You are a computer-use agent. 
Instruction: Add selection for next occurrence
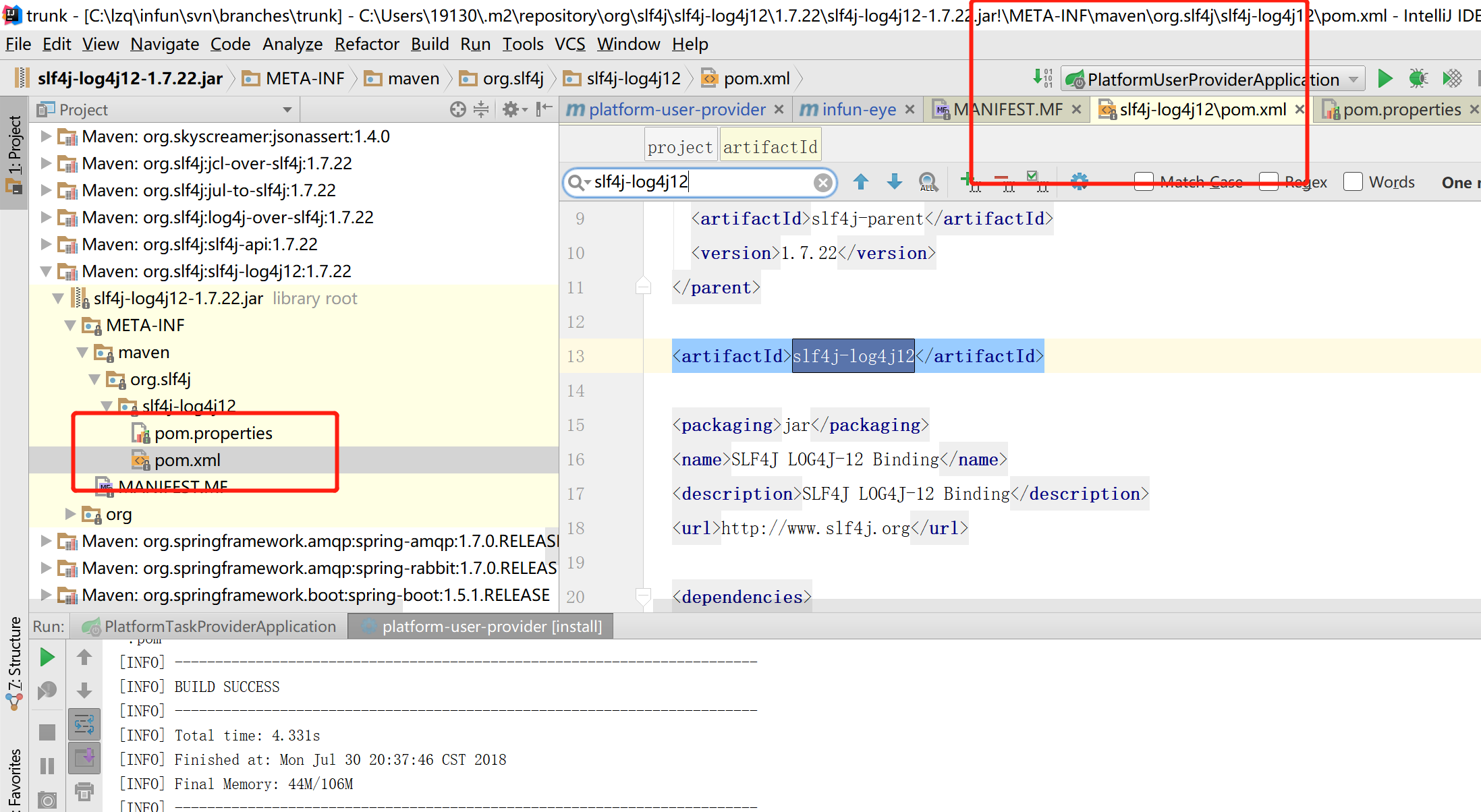tap(970, 181)
